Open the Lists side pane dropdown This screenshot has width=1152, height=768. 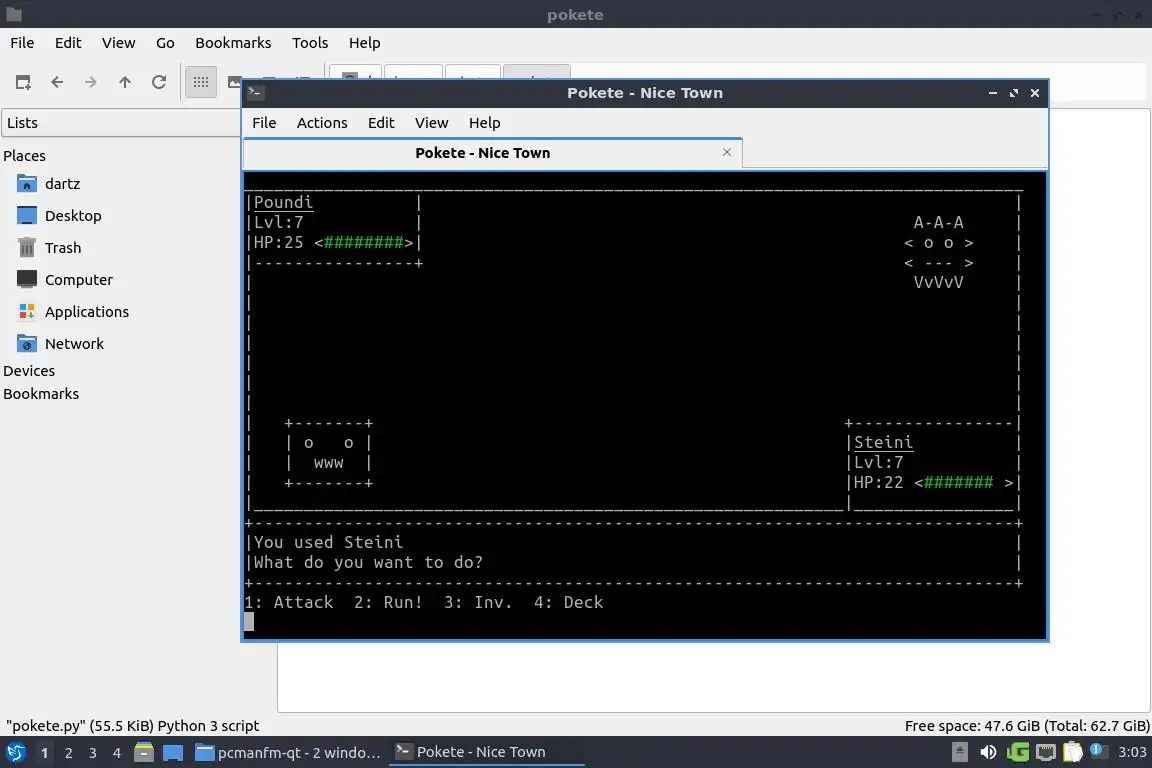pos(121,123)
